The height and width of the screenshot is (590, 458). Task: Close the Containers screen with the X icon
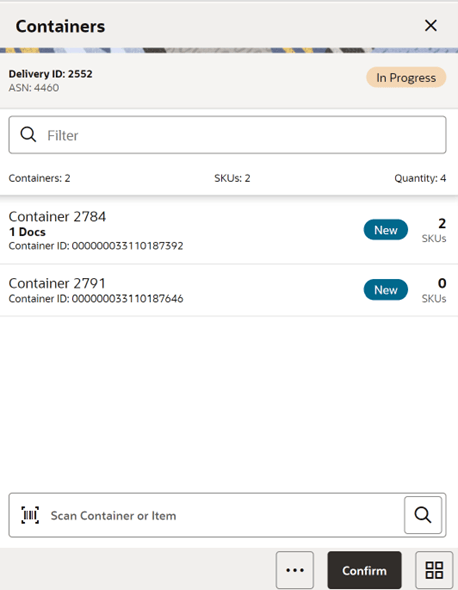tap(431, 26)
